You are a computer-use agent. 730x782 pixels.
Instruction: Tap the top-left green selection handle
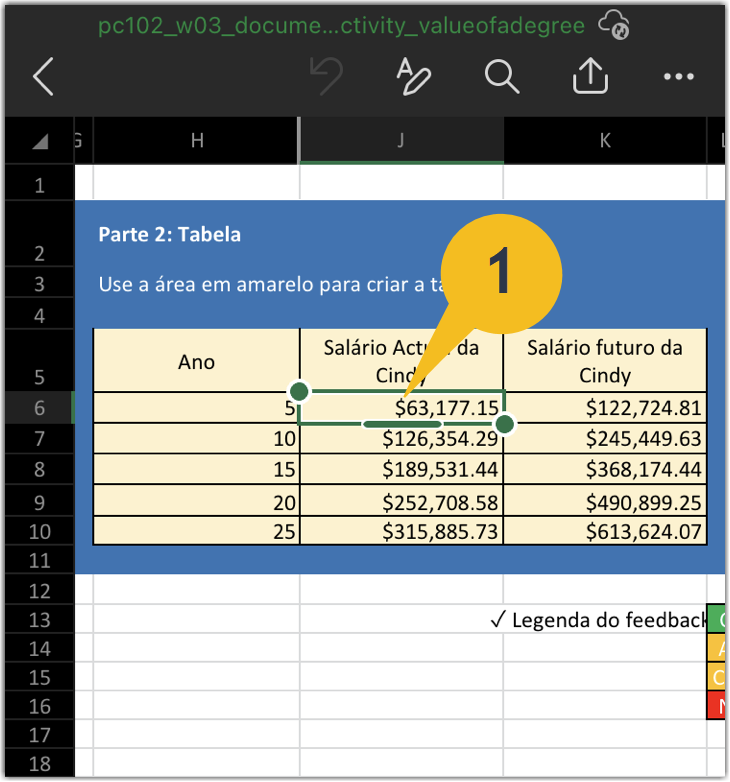299,391
